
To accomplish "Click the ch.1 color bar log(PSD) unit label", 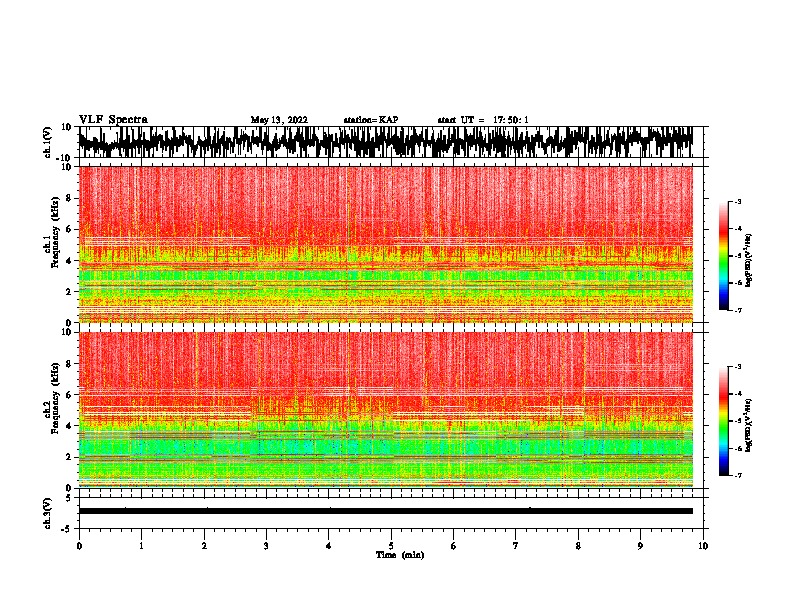I will [x=749, y=261].
